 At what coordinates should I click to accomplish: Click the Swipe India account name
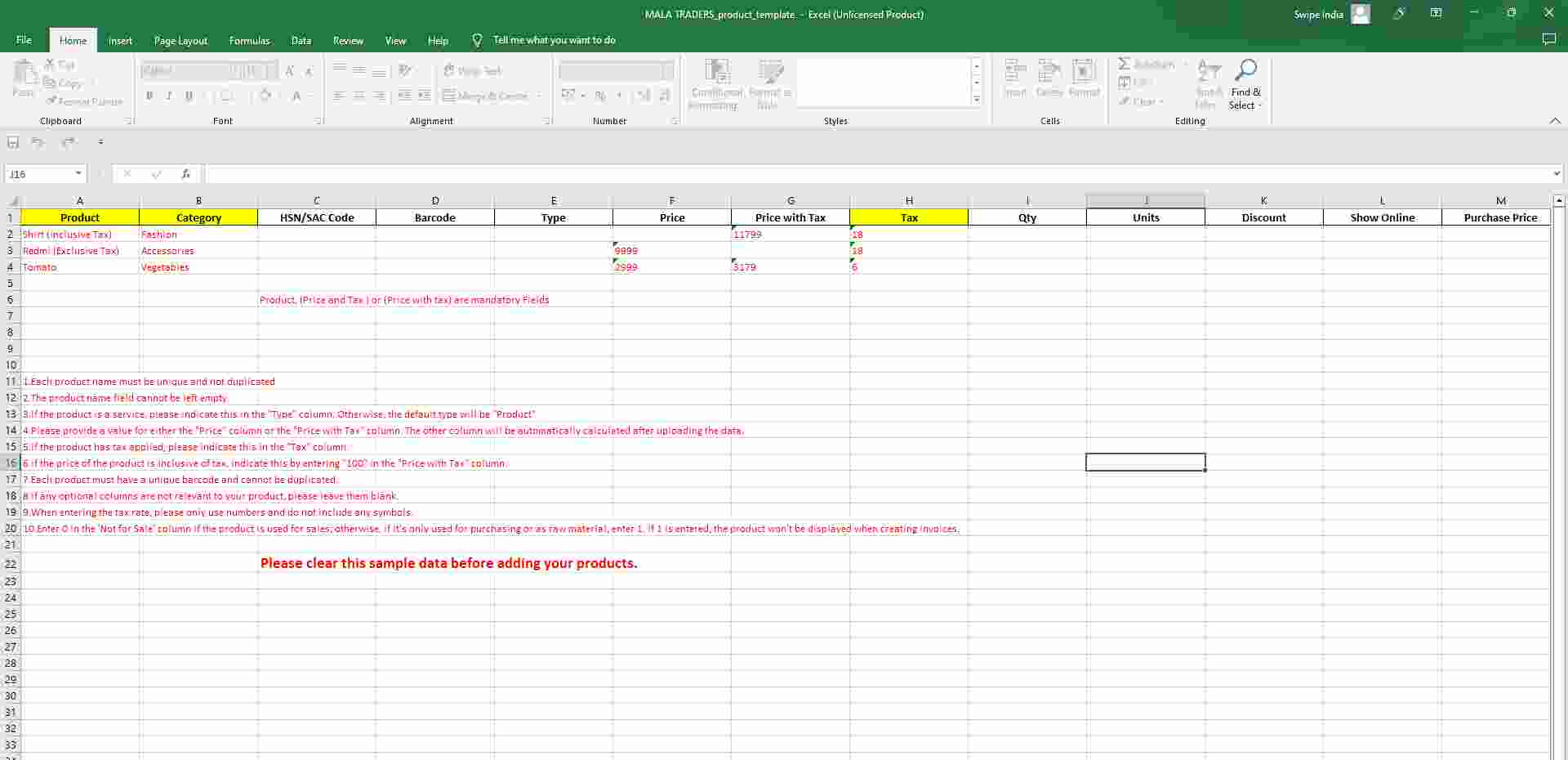coord(1318,14)
